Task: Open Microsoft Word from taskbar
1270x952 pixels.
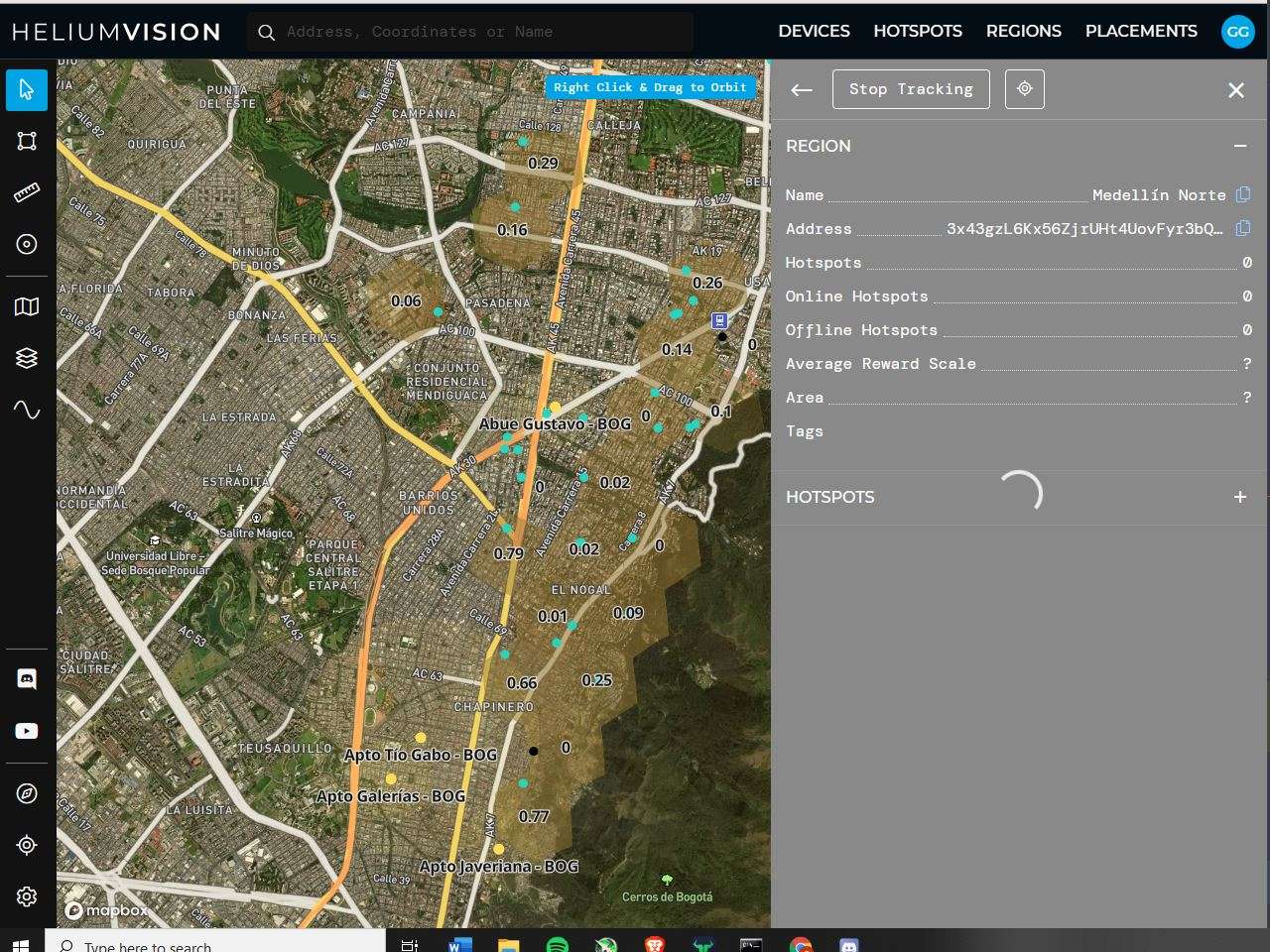Action: point(460,945)
